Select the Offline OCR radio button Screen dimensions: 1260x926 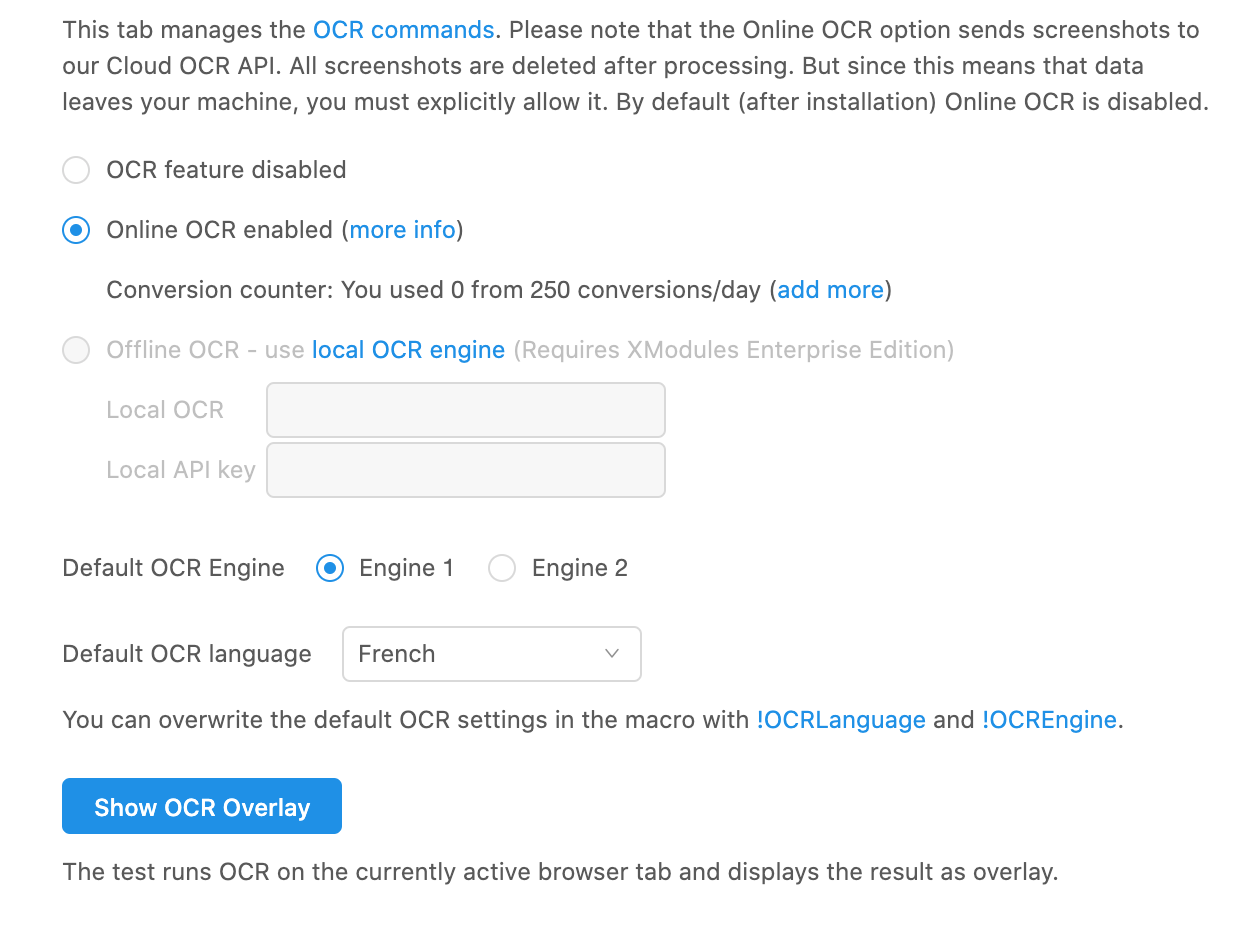click(76, 350)
